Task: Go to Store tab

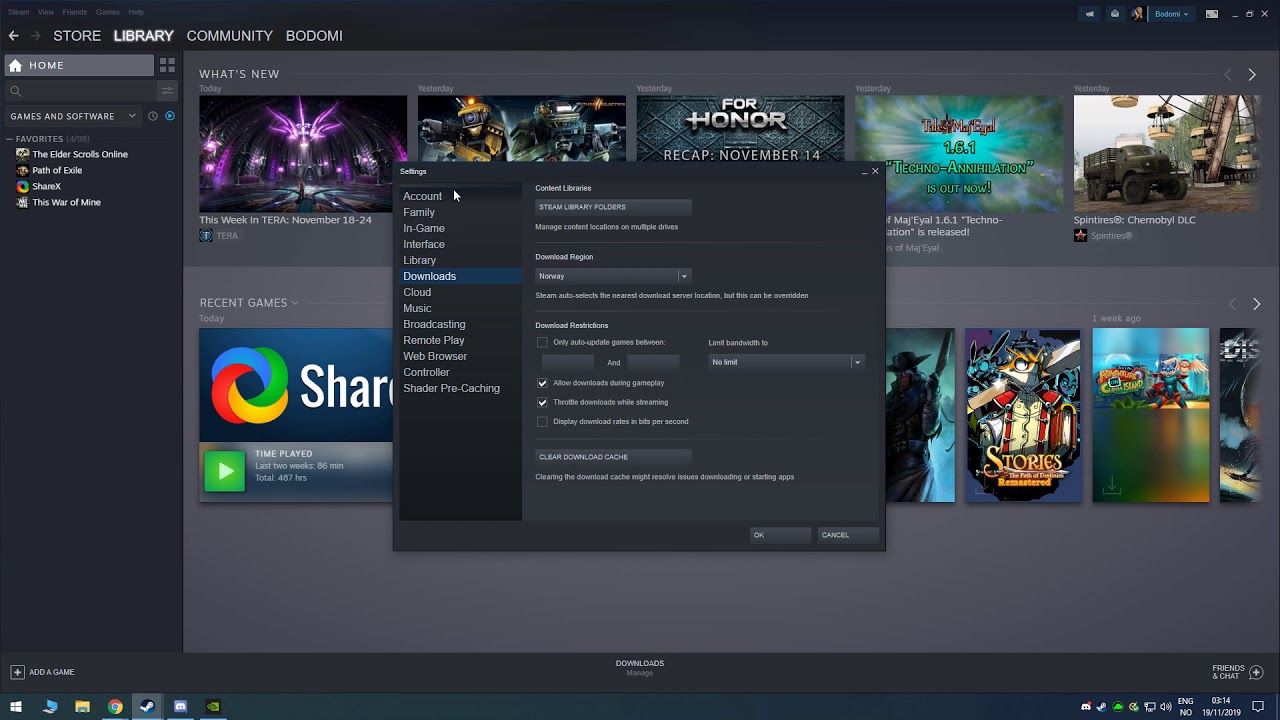Action: point(77,36)
